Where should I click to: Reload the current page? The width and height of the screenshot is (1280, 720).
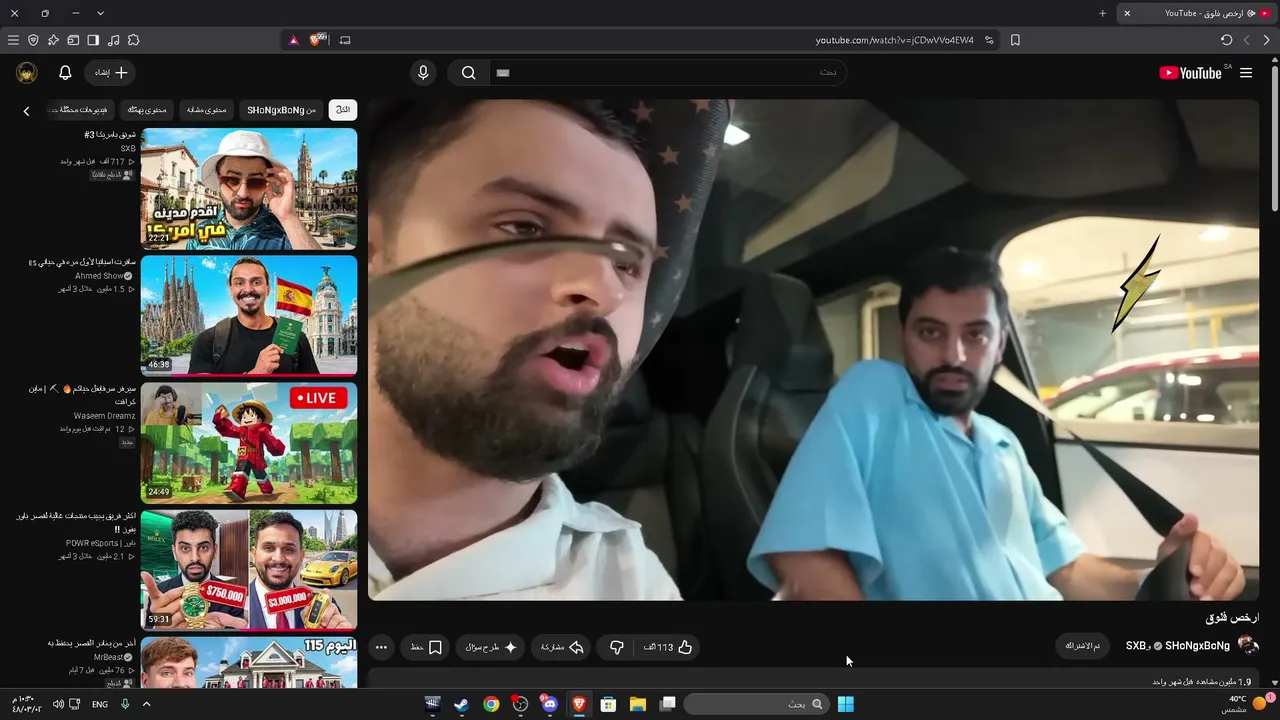[x=1226, y=40]
